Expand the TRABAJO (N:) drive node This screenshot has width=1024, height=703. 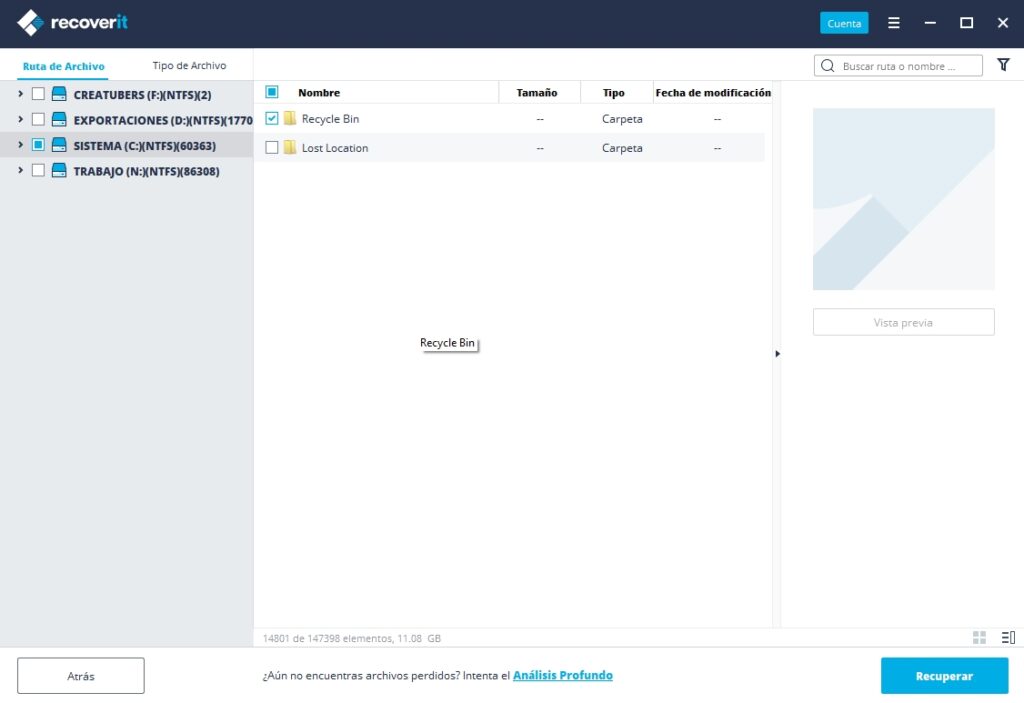click(20, 171)
